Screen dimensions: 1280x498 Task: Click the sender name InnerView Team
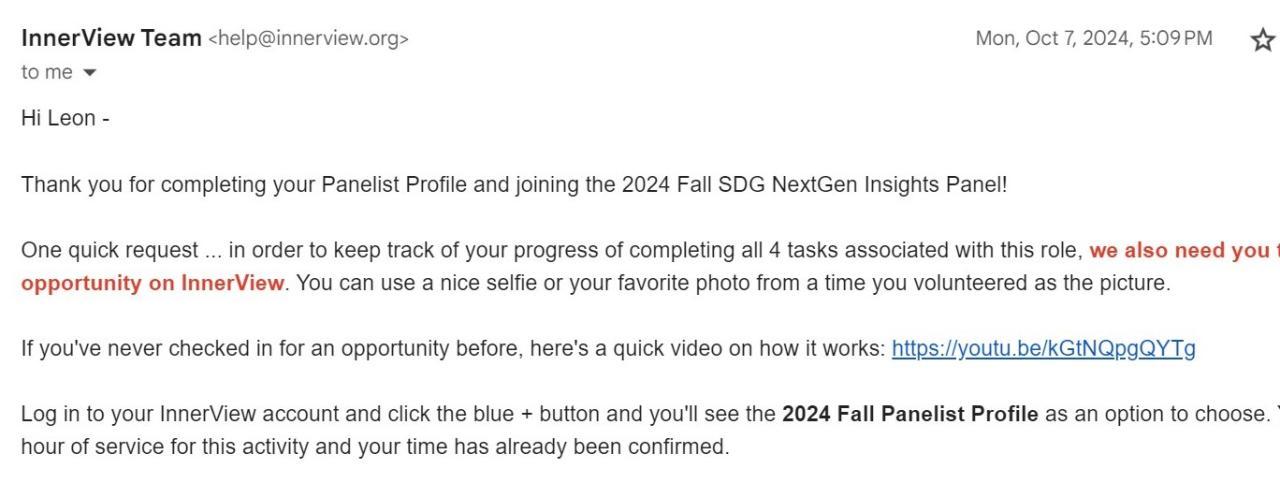pos(111,39)
